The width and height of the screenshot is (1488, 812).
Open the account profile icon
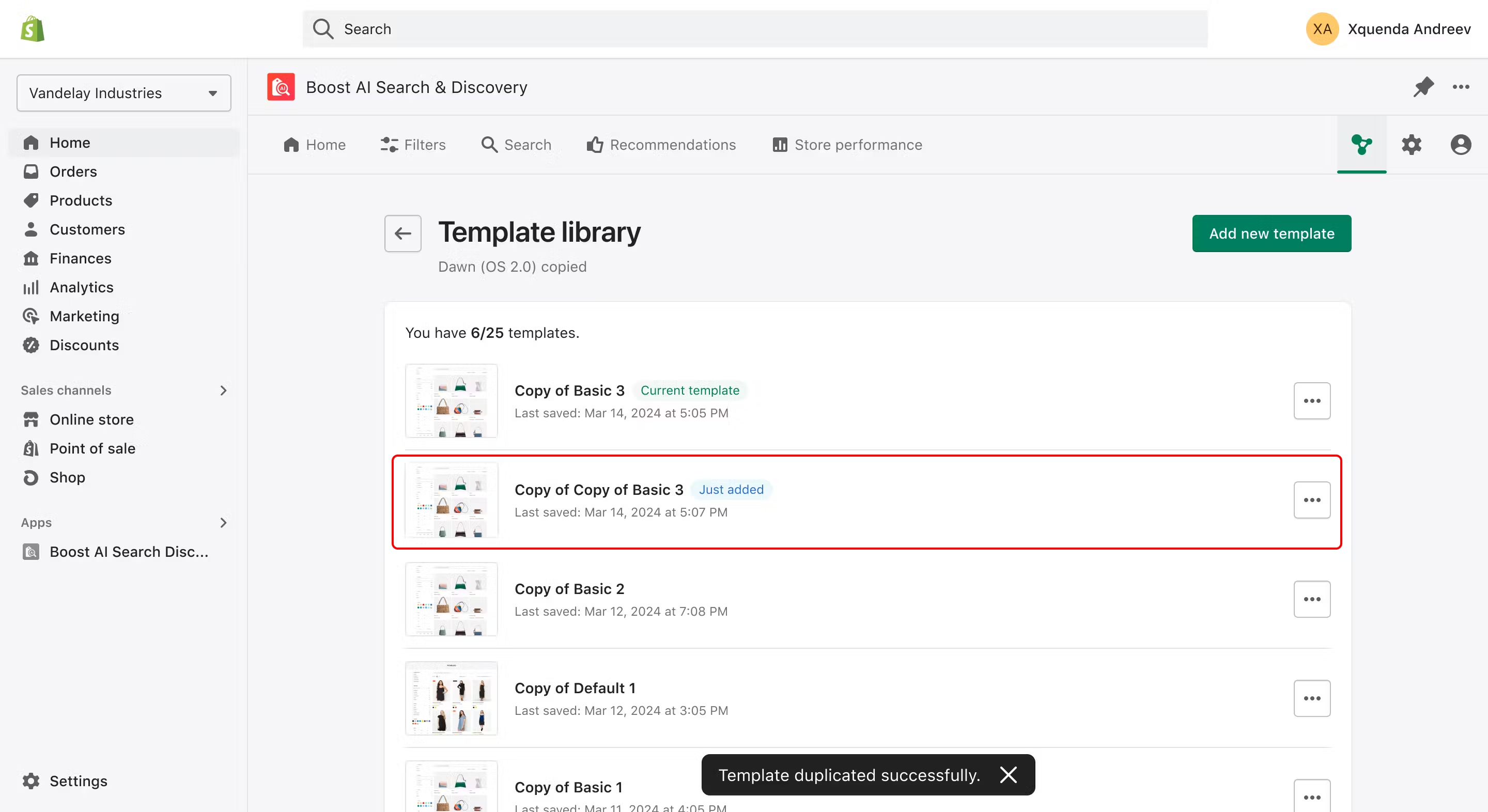[1460, 145]
